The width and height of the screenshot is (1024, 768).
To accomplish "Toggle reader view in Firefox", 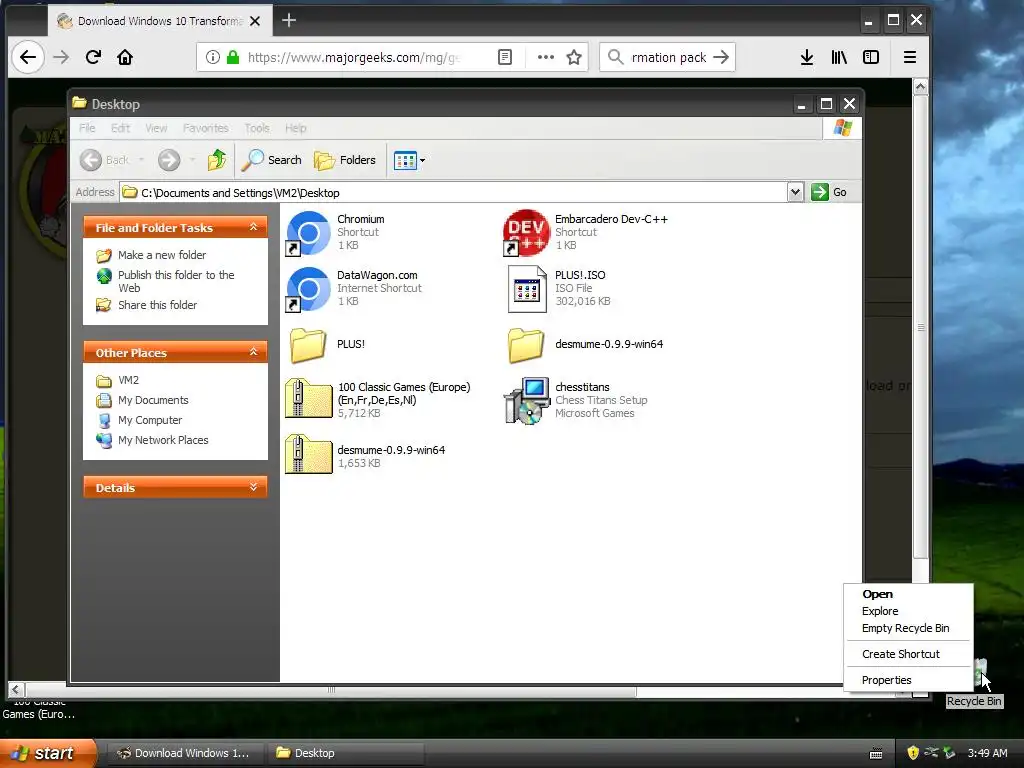I will point(505,57).
